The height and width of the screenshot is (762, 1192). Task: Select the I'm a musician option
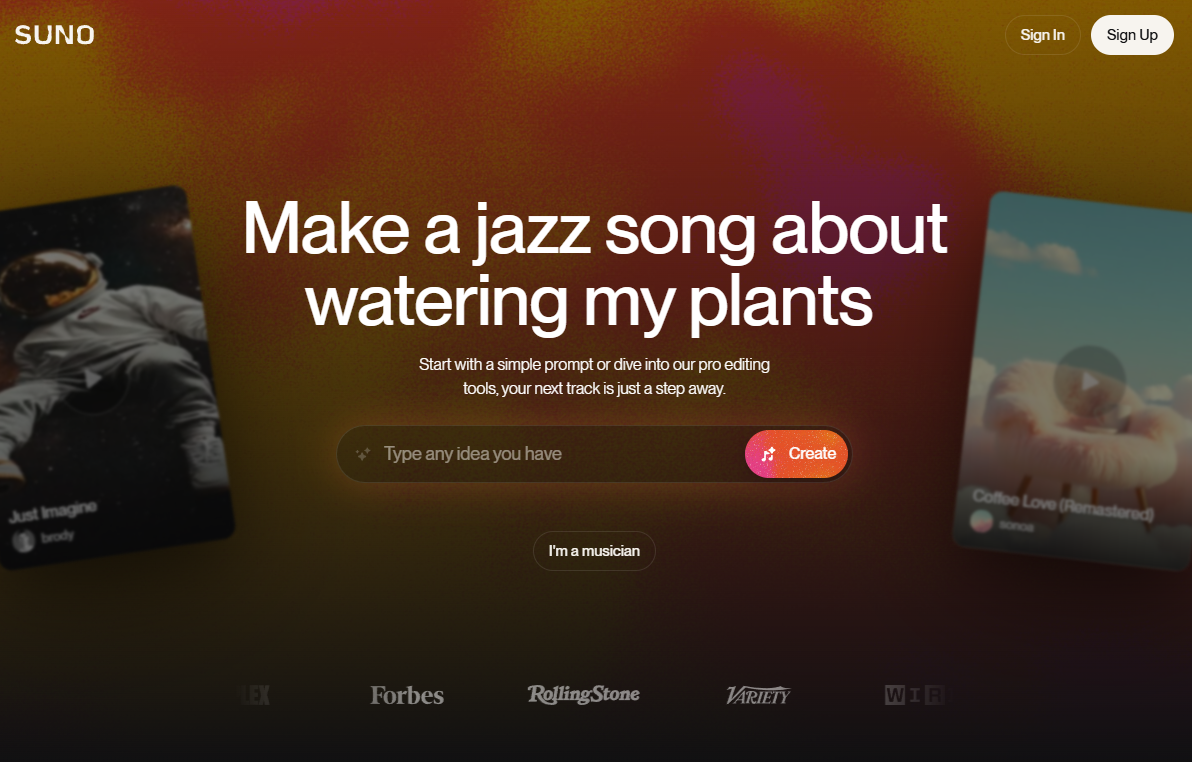tap(594, 551)
